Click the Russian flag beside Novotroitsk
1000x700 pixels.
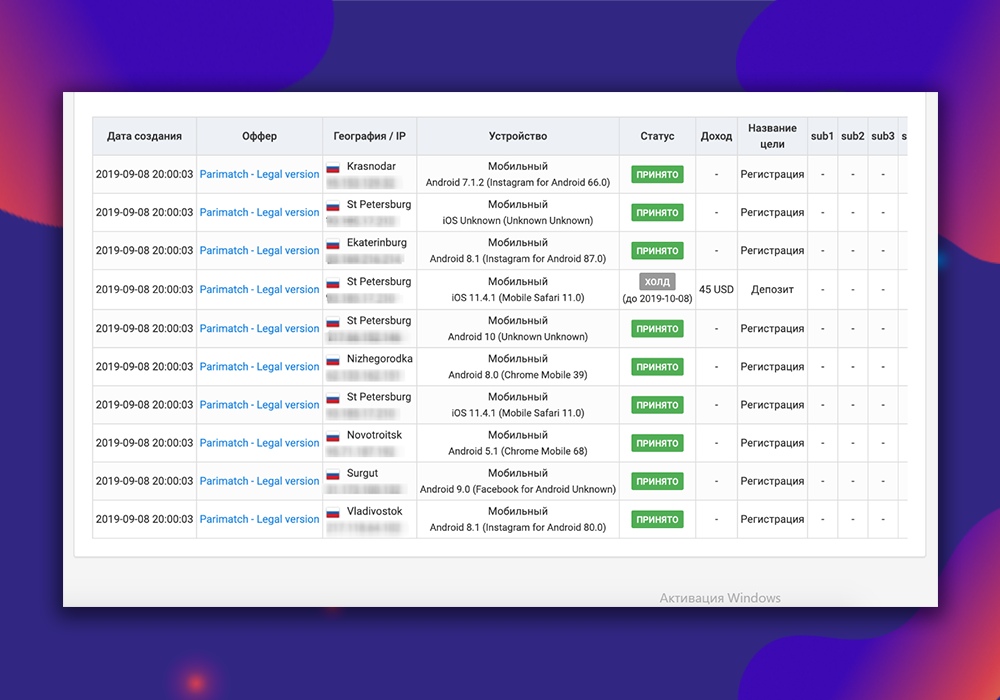(x=333, y=437)
